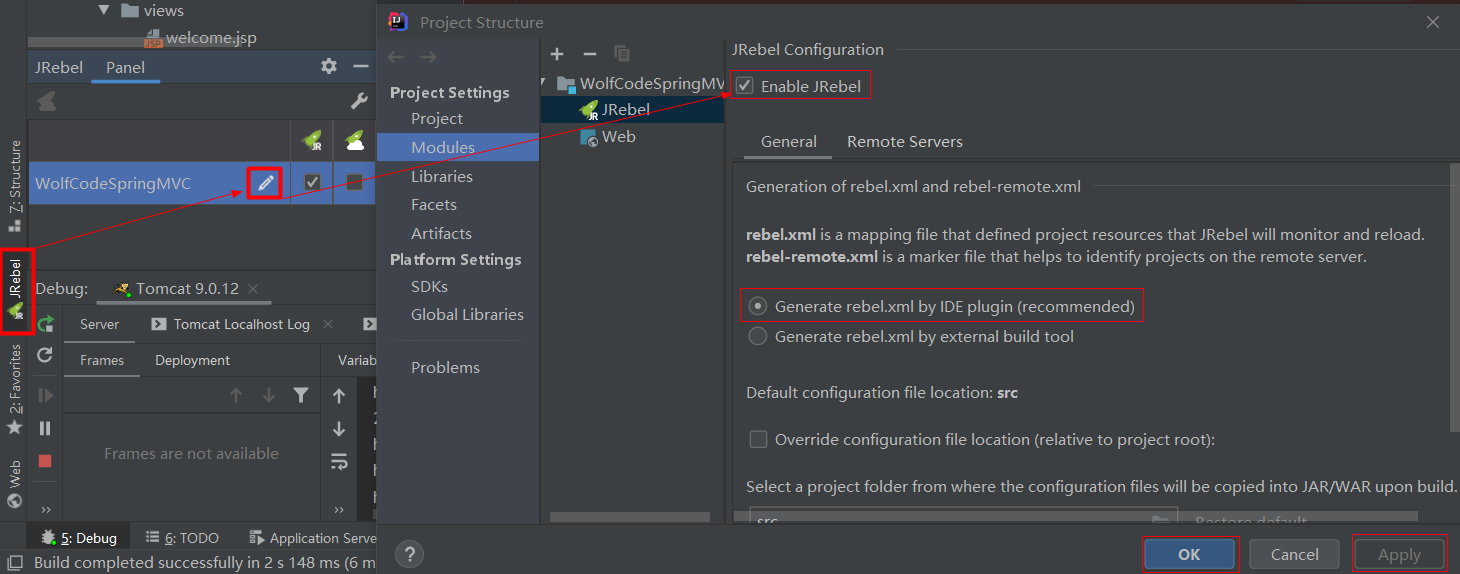
Task: Enable Override configuration file location checkbox
Action: [x=758, y=439]
